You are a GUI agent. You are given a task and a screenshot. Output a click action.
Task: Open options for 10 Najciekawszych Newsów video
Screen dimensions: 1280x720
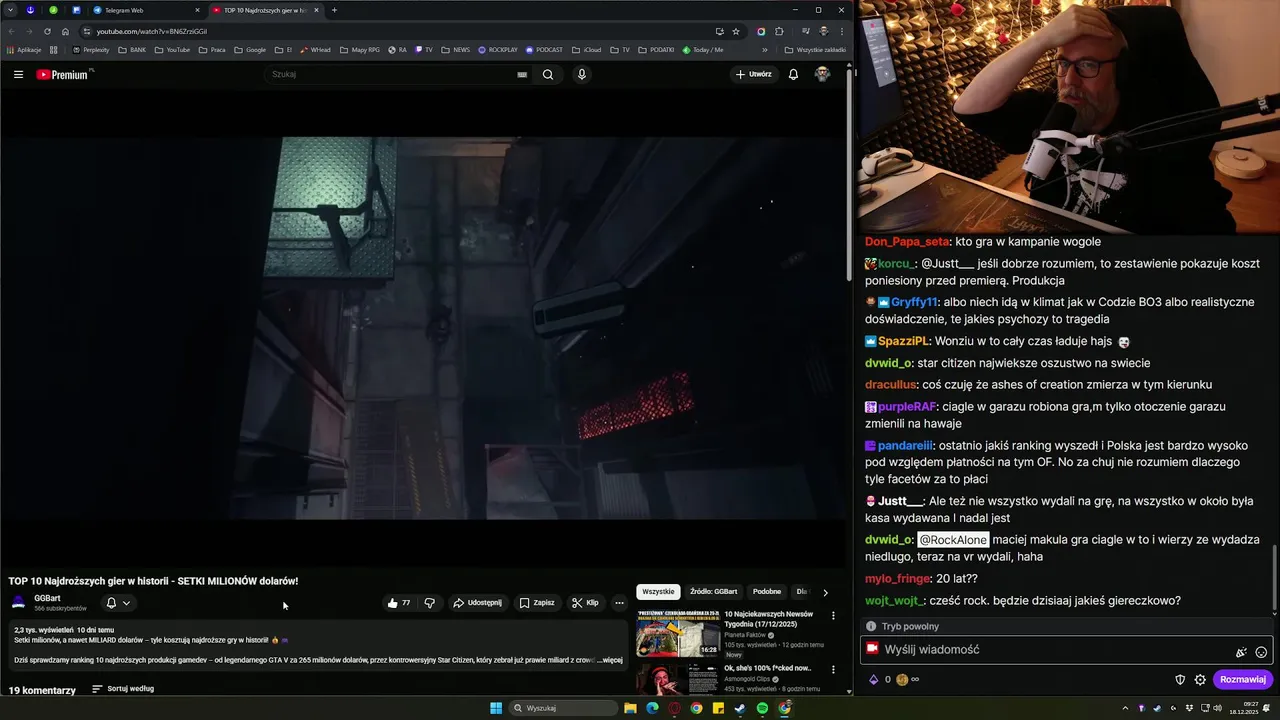pyautogui.click(x=833, y=616)
